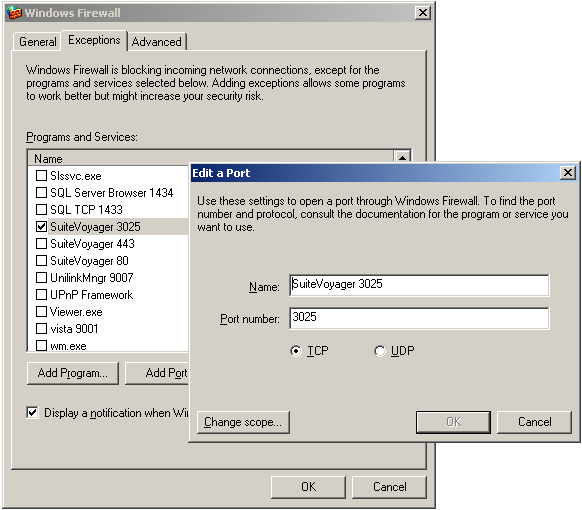Cancel the Edit a Port dialog
This screenshot has width=582, height=510.
[534, 422]
